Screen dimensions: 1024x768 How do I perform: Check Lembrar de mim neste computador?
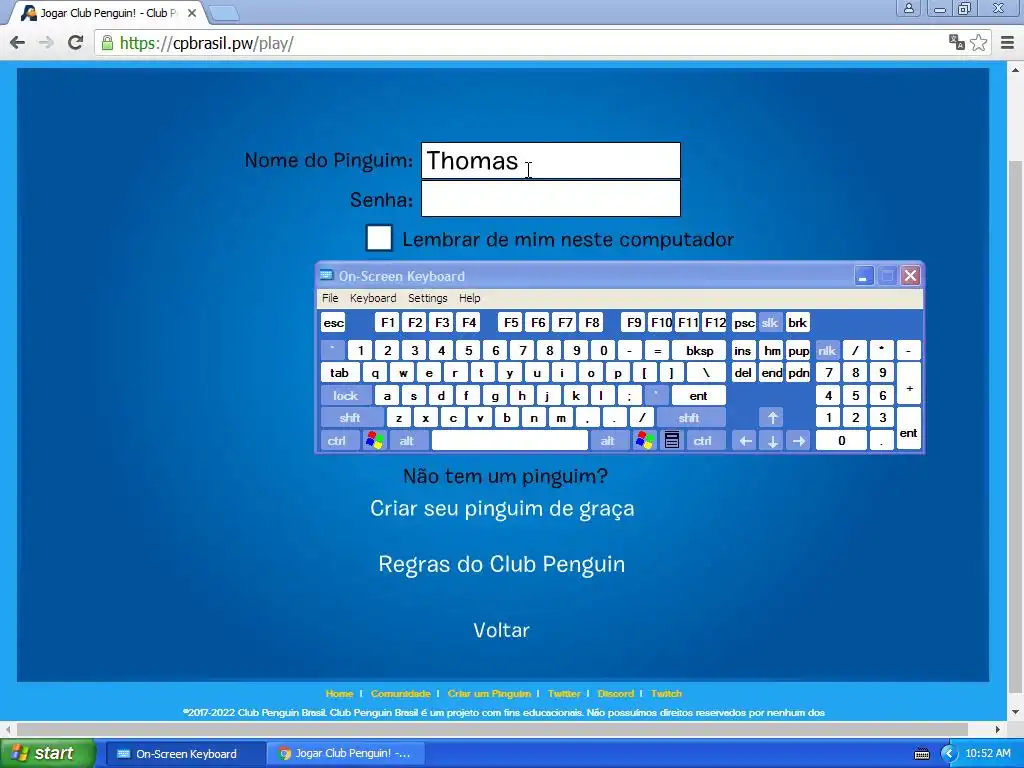click(x=379, y=238)
